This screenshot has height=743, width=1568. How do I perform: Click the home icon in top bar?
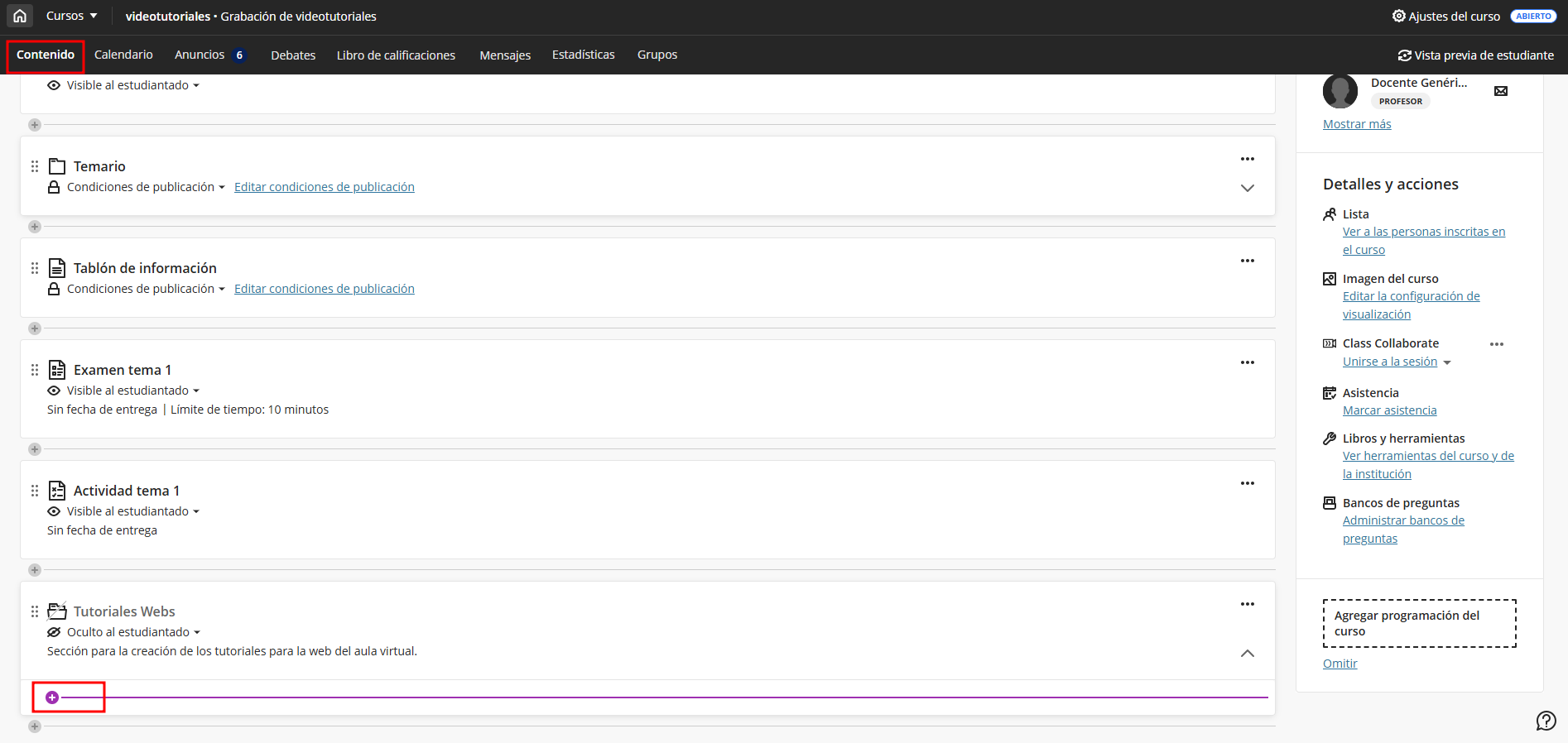pos(20,16)
